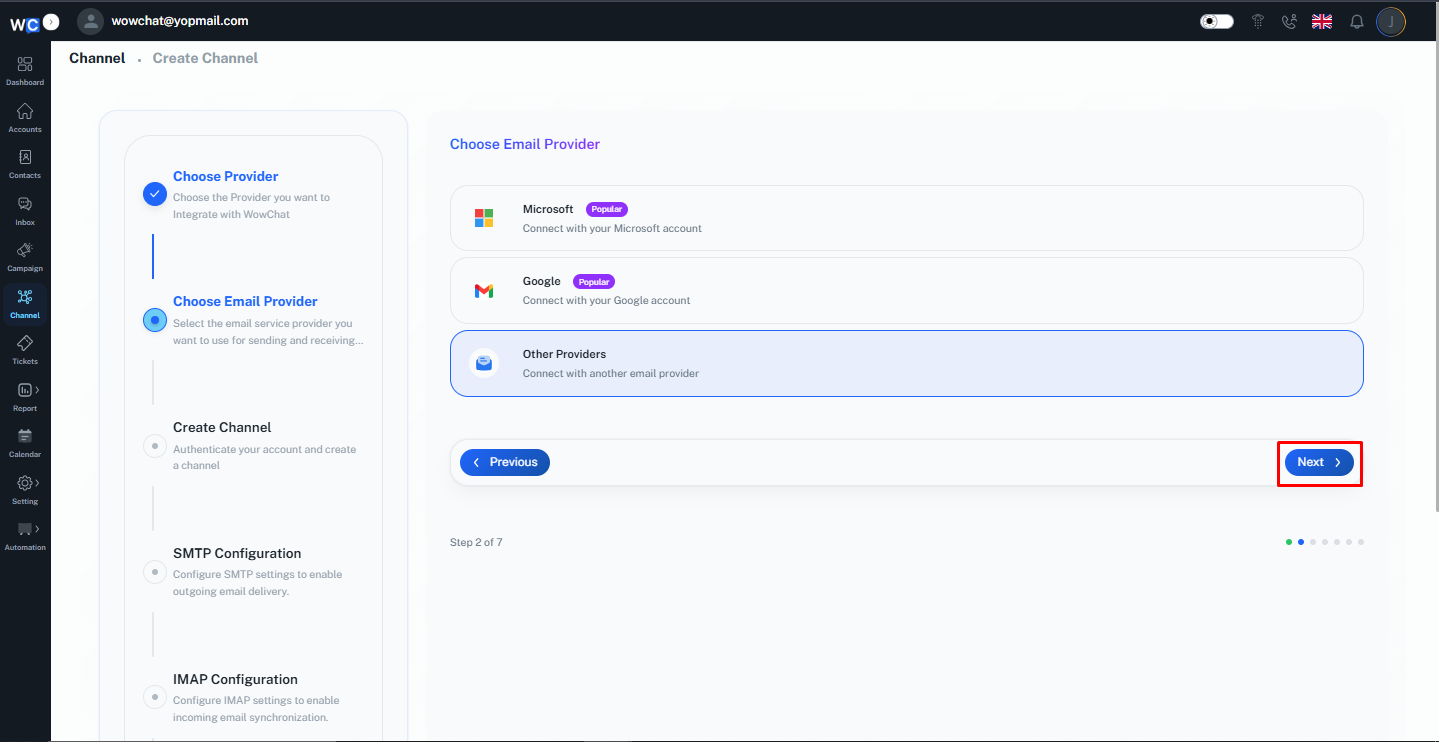The width and height of the screenshot is (1439, 742).
Task: Click the Channel breadcrumb link
Action: click(x=97, y=58)
